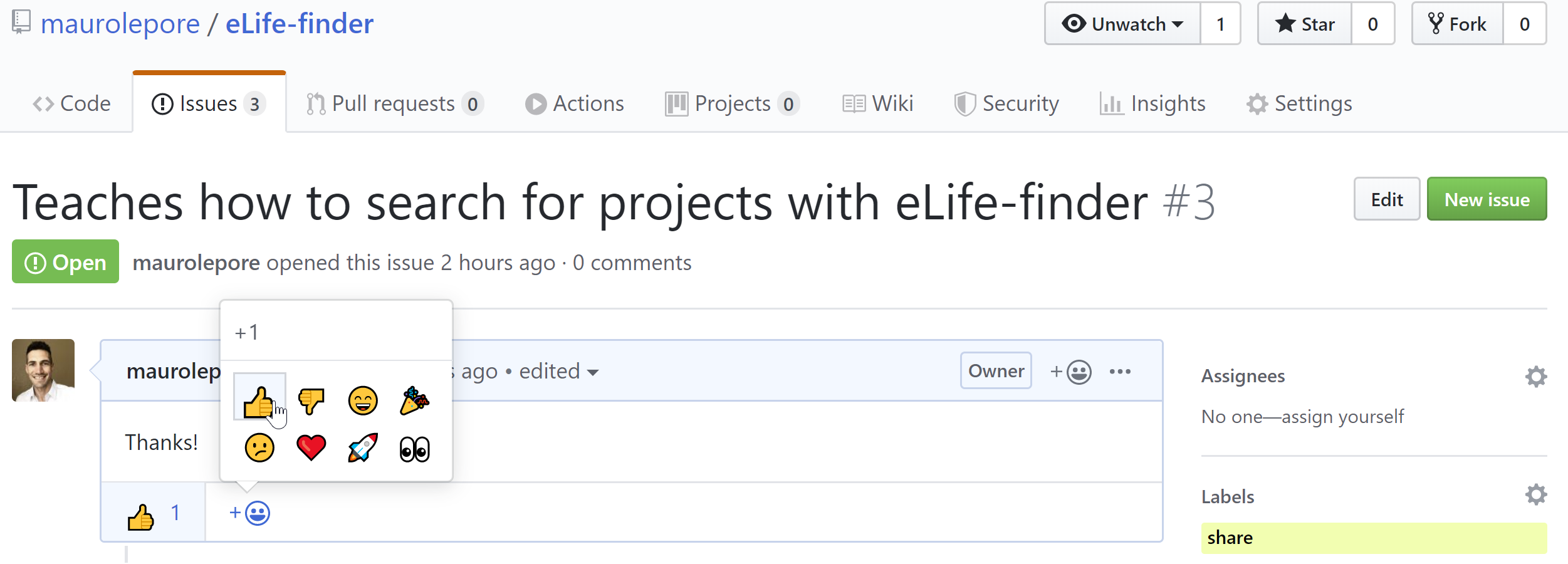The height and width of the screenshot is (564, 1568).
Task: Pick the rocket reaction emoji
Action: point(363,448)
